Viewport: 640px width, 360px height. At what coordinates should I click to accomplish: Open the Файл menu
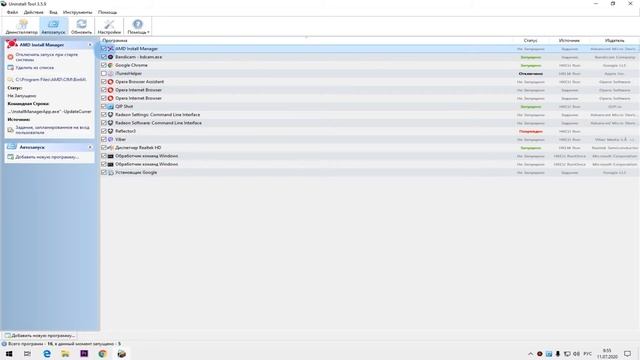[x=12, y=12]
